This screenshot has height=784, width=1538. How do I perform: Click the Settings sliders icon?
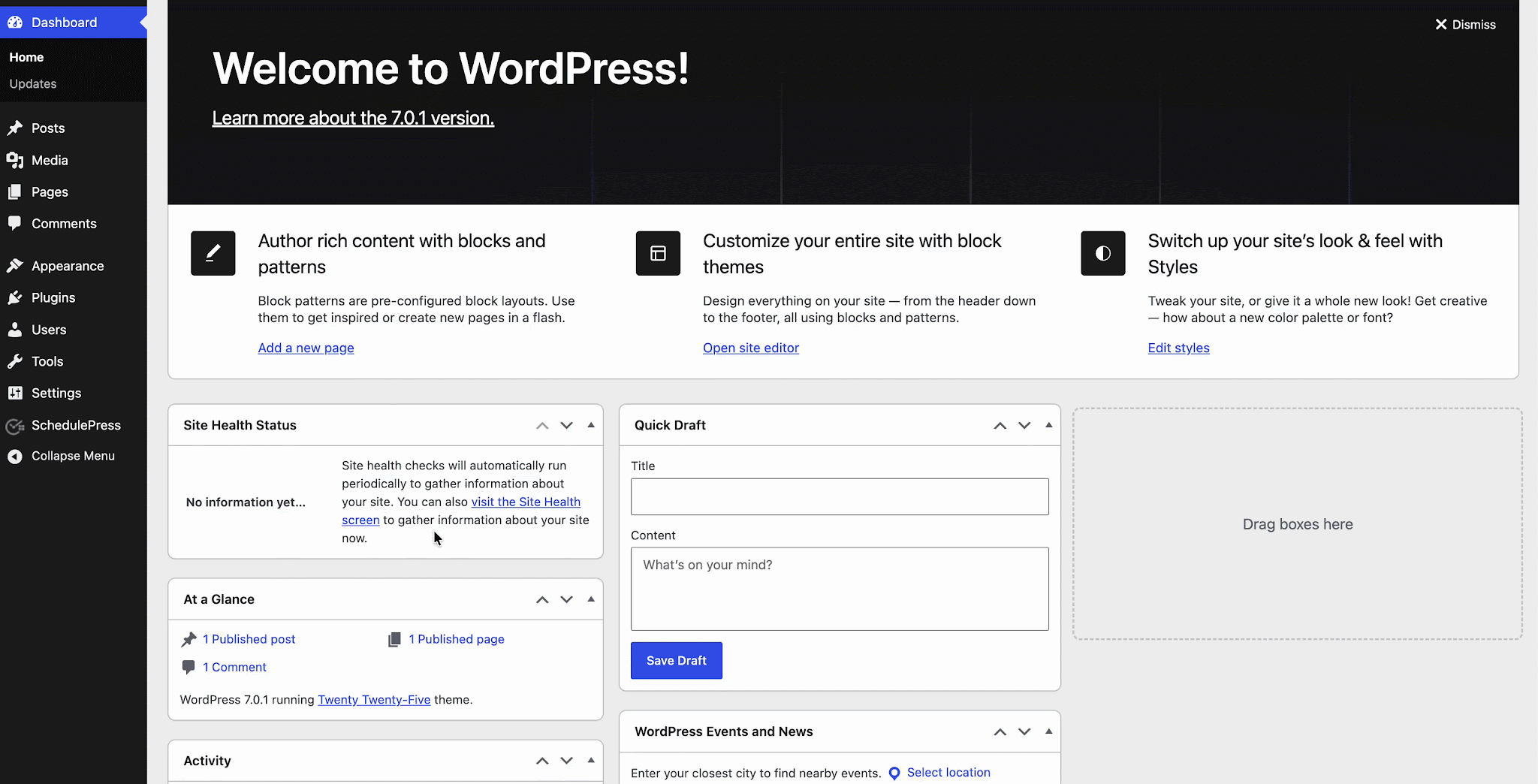[x=15, y=393]
